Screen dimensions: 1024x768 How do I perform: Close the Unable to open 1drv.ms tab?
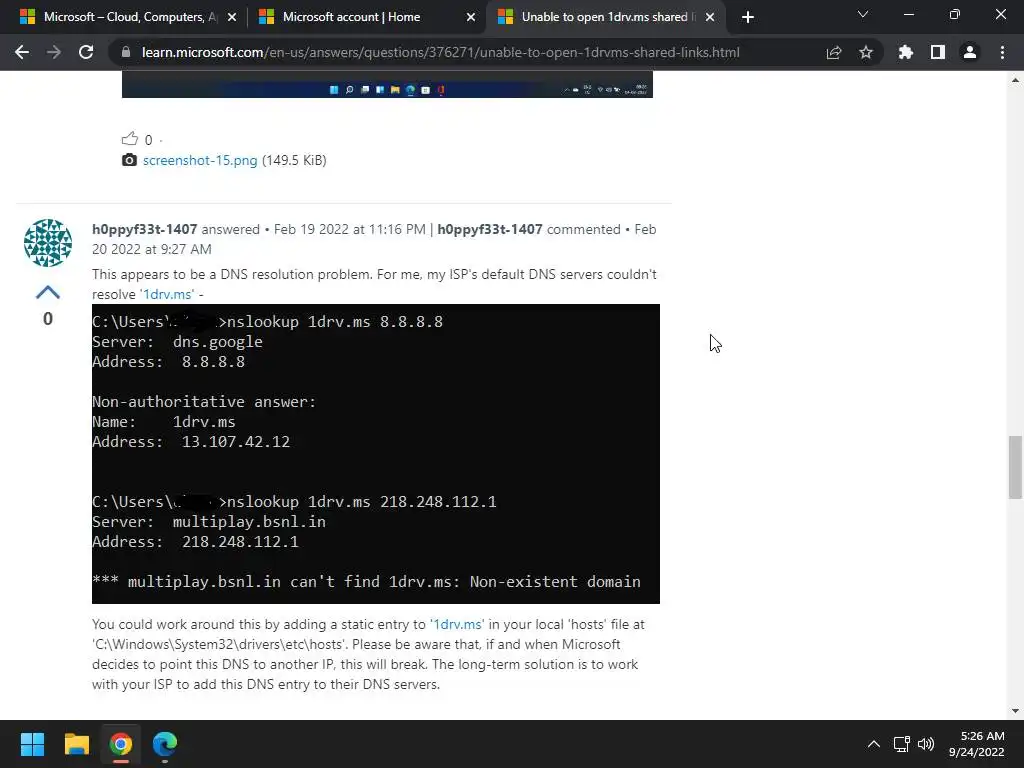pos(710,17)
